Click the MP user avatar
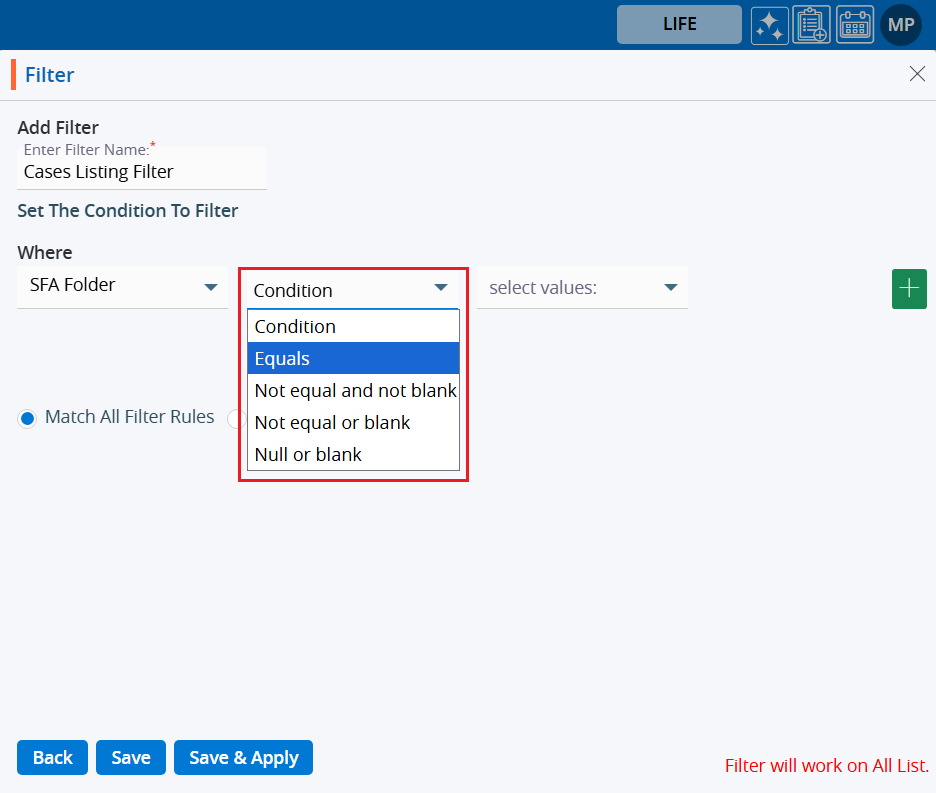Viewport: 936px width, 793px height. pyautogui.click(x=900, y=25)
